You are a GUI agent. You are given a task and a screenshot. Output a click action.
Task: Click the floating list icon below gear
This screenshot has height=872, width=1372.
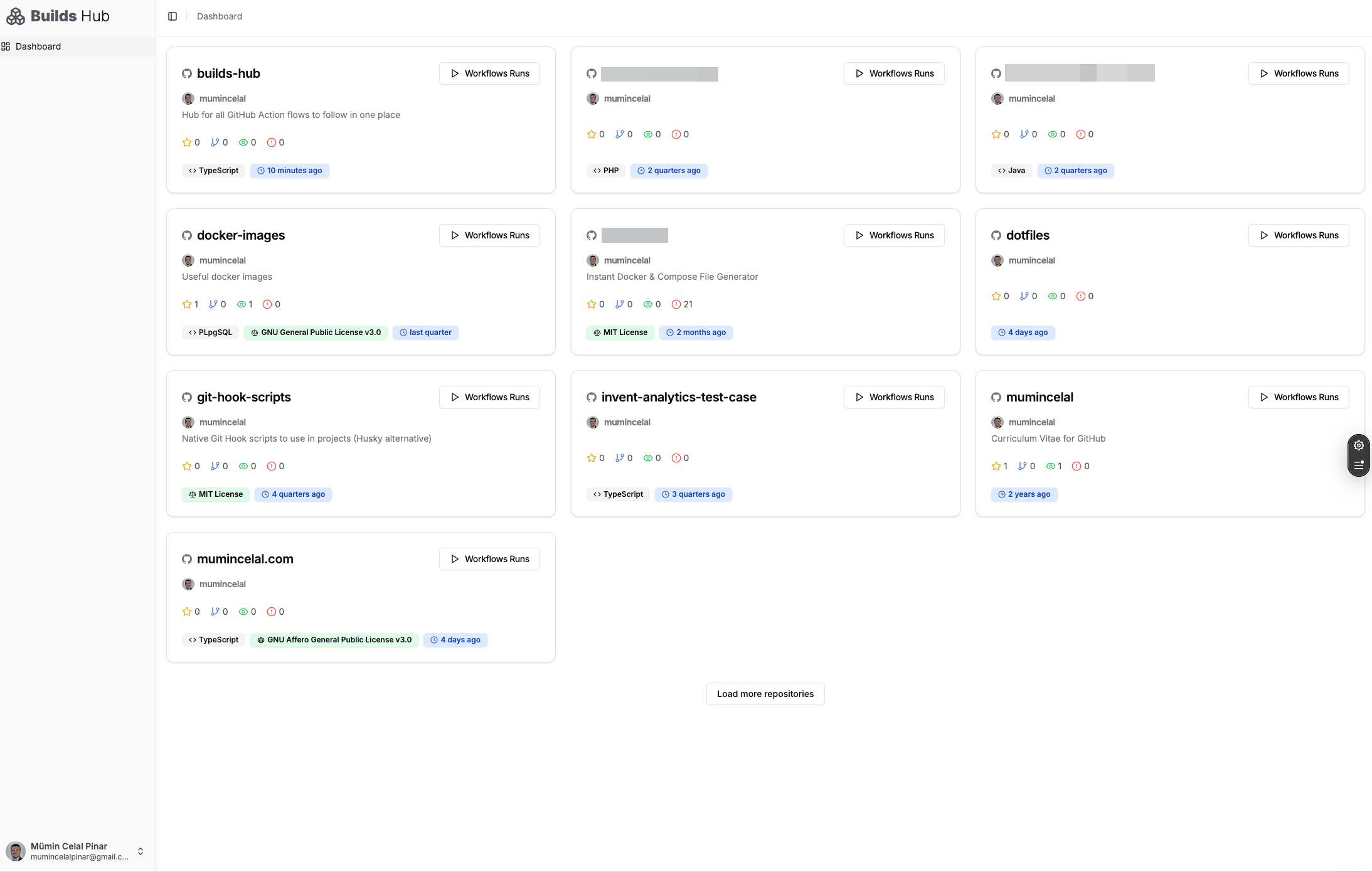tap(1359, 465)
